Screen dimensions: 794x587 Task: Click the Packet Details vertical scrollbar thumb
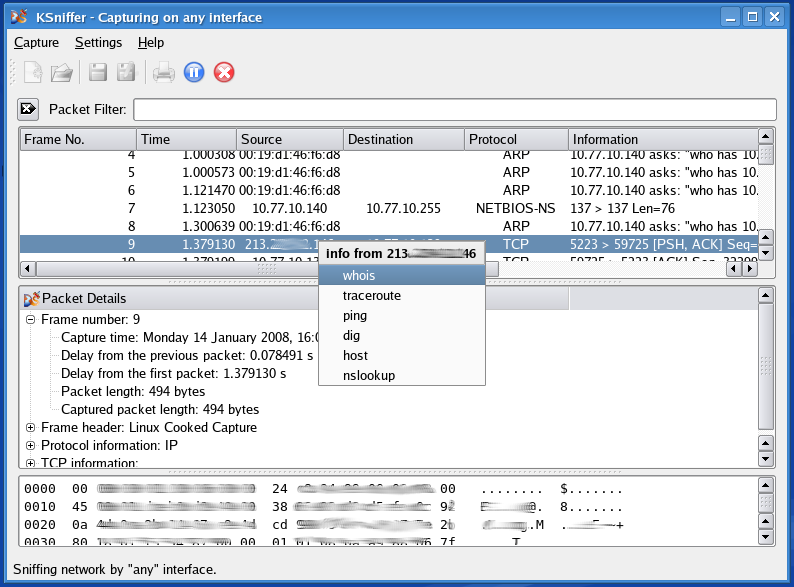click(x=766, y=366)
